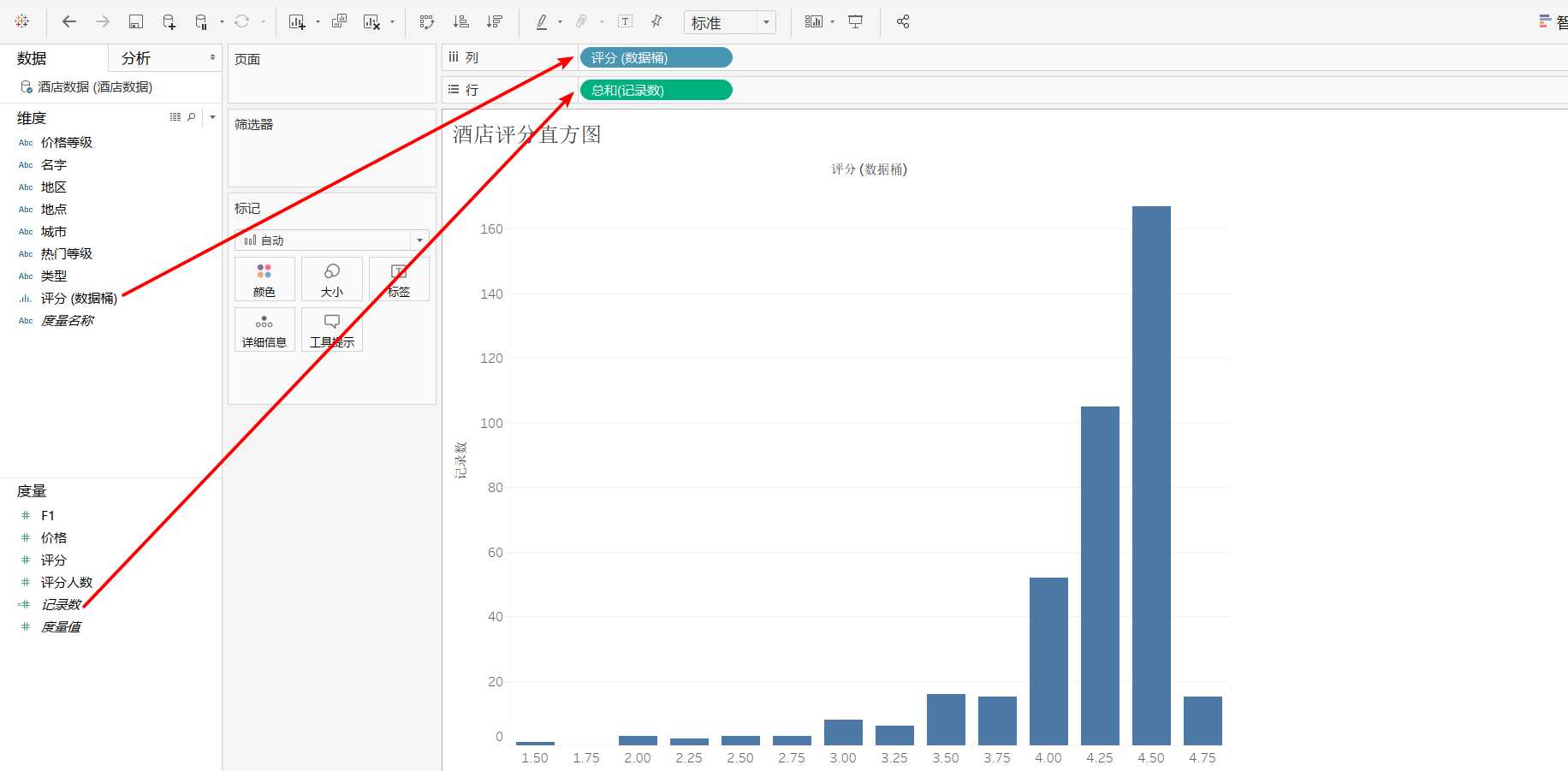Click the 大小 marks button

(x=332, y=279)
